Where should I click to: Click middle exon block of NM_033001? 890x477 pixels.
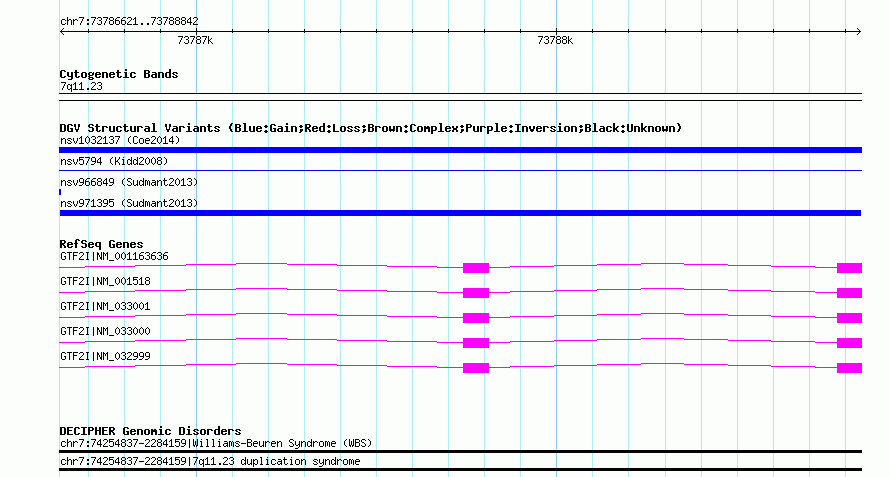476,318
